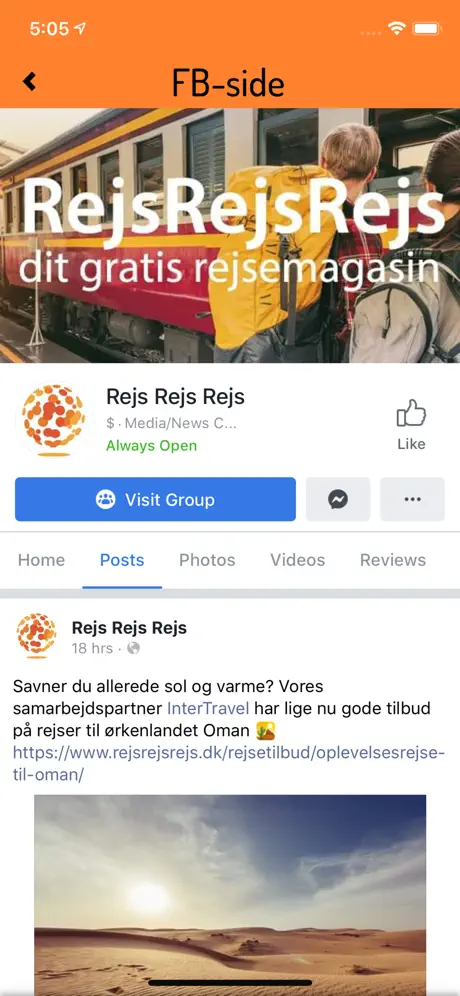Follow the InterTravel link in the post
Viewport: 460px width, 996px height.
click(x=208, y=708)
